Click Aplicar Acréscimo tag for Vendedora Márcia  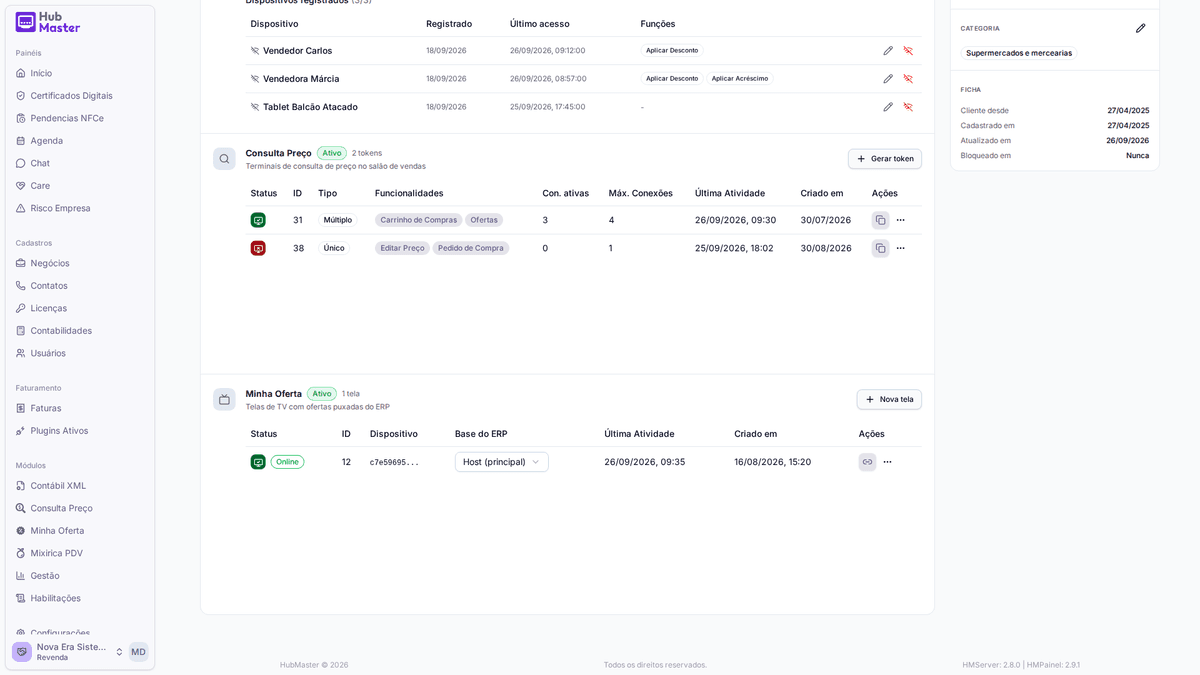pyautogui.click(x=740, y=79)
